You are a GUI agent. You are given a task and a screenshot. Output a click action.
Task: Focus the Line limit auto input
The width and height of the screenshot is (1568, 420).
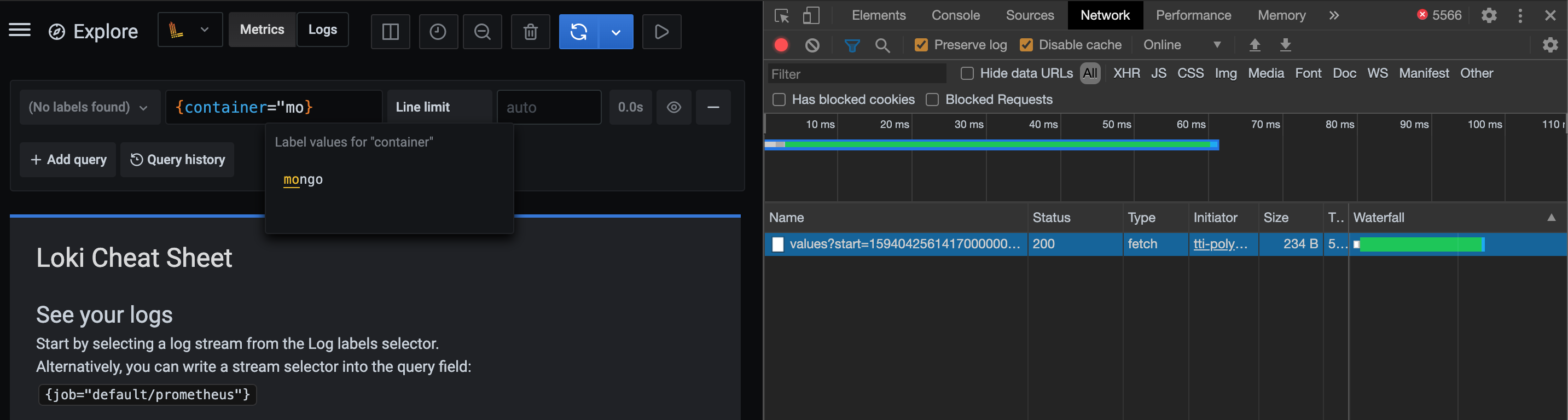click(x=549, y=107)
